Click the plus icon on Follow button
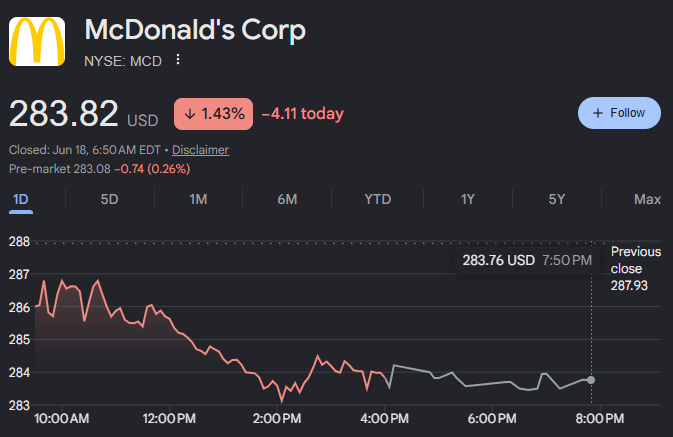 pos(597,113)
